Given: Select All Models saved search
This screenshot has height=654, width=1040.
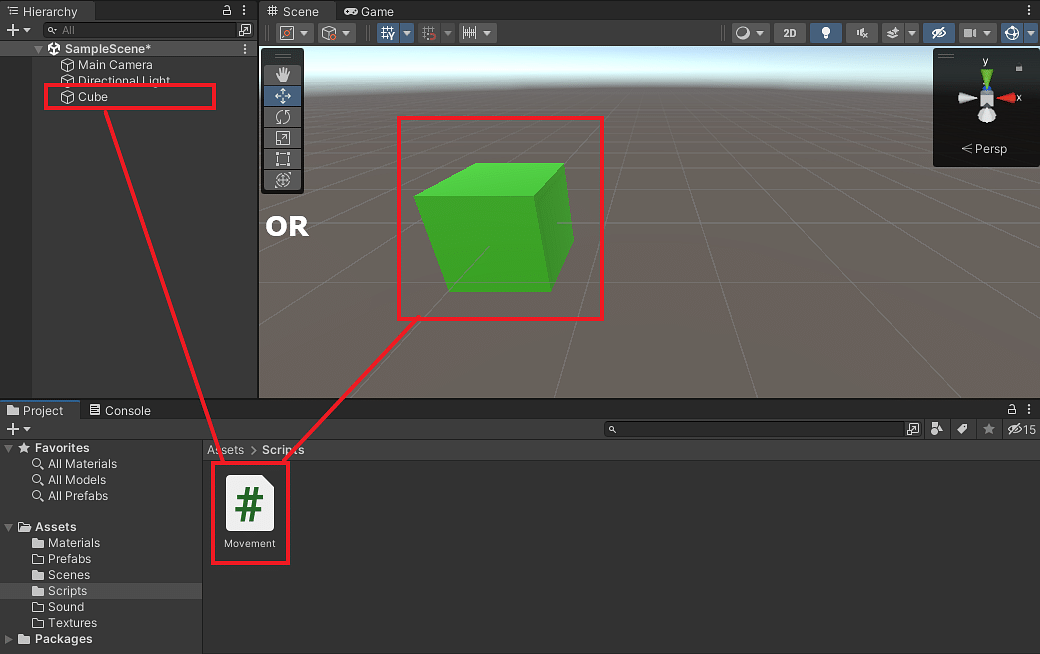Looking at the screenshot, I should point(70,480).
